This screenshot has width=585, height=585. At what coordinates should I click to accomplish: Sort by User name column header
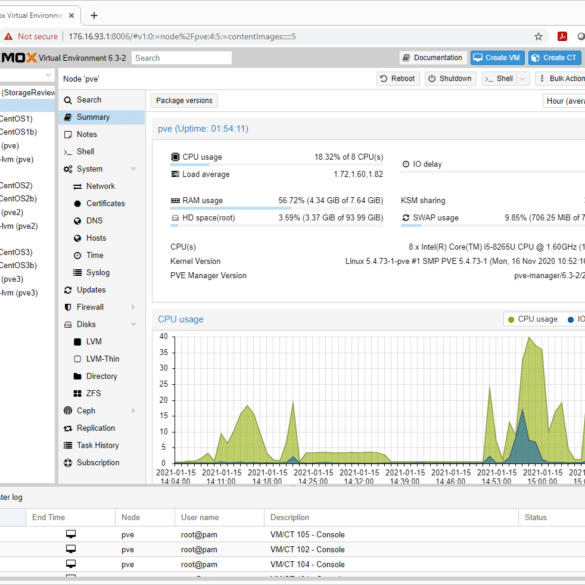[x=219, y=517]
